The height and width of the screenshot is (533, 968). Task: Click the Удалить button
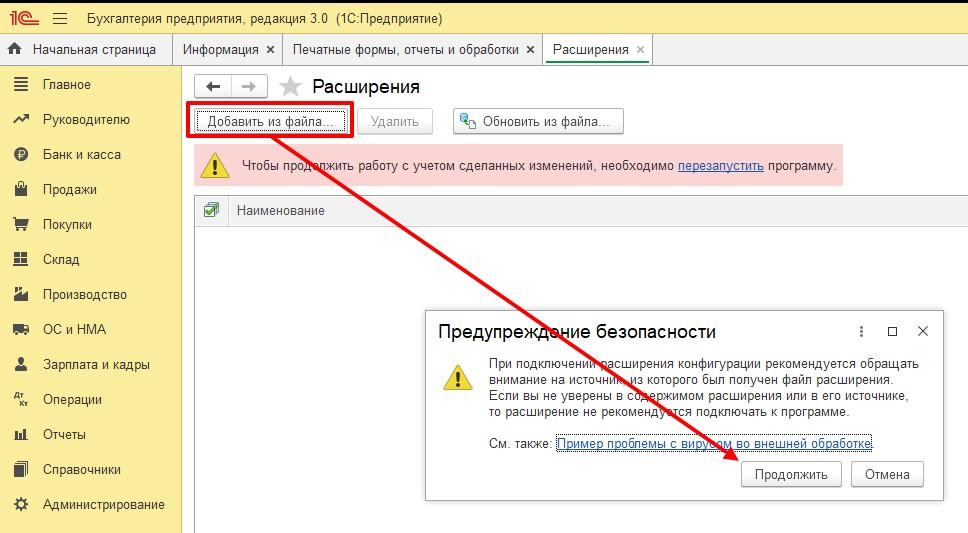coord(395,121)
